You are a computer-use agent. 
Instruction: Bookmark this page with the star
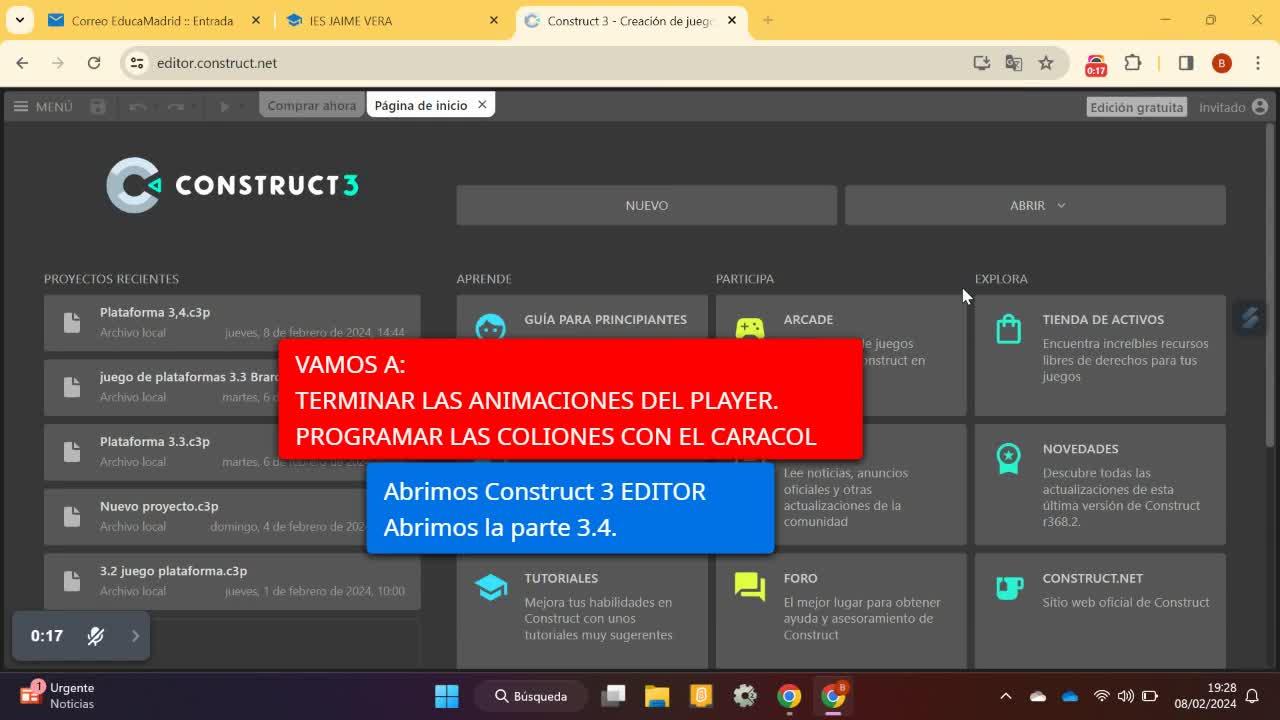[x=1046, y=63]
